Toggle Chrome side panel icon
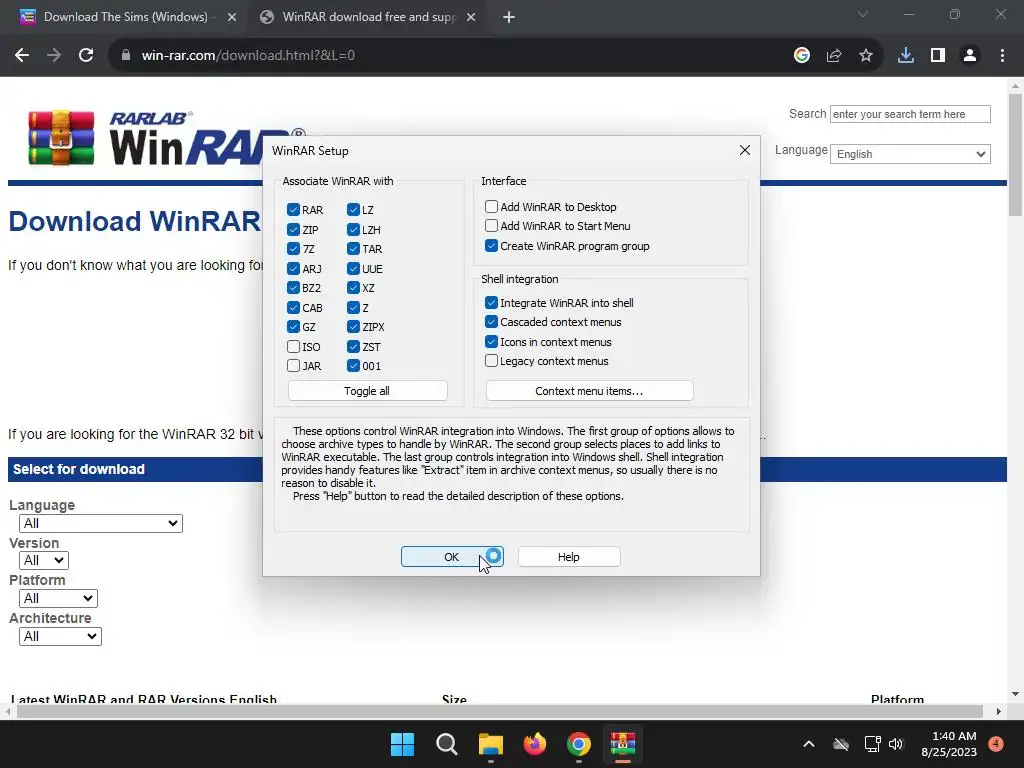Screen dimensions: 1024x768 click(x=938, y=56)
